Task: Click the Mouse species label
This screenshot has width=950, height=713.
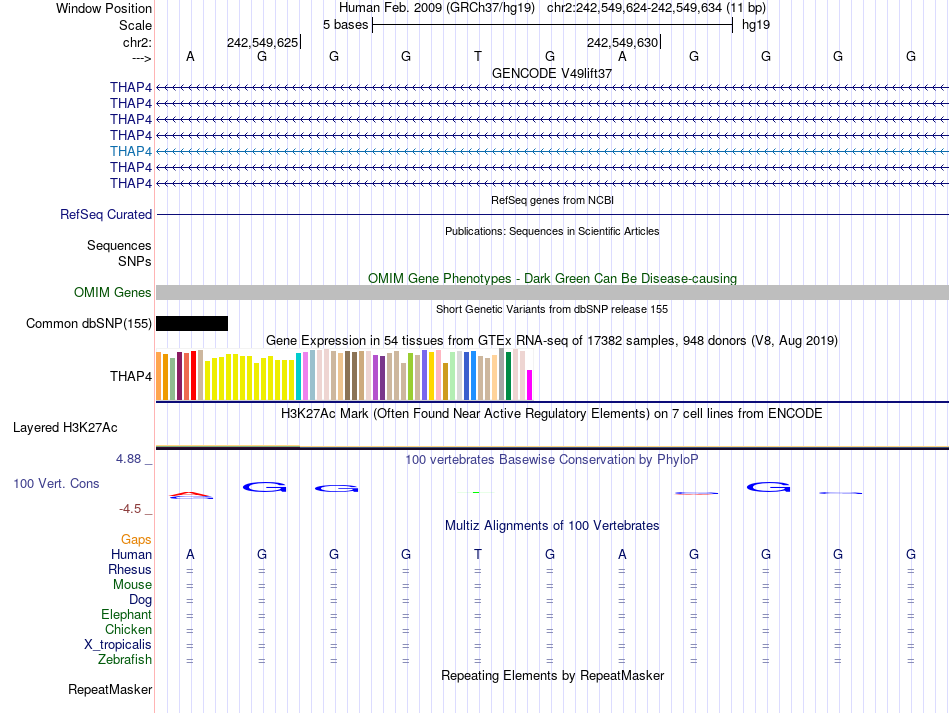Action: pos(132,585)
